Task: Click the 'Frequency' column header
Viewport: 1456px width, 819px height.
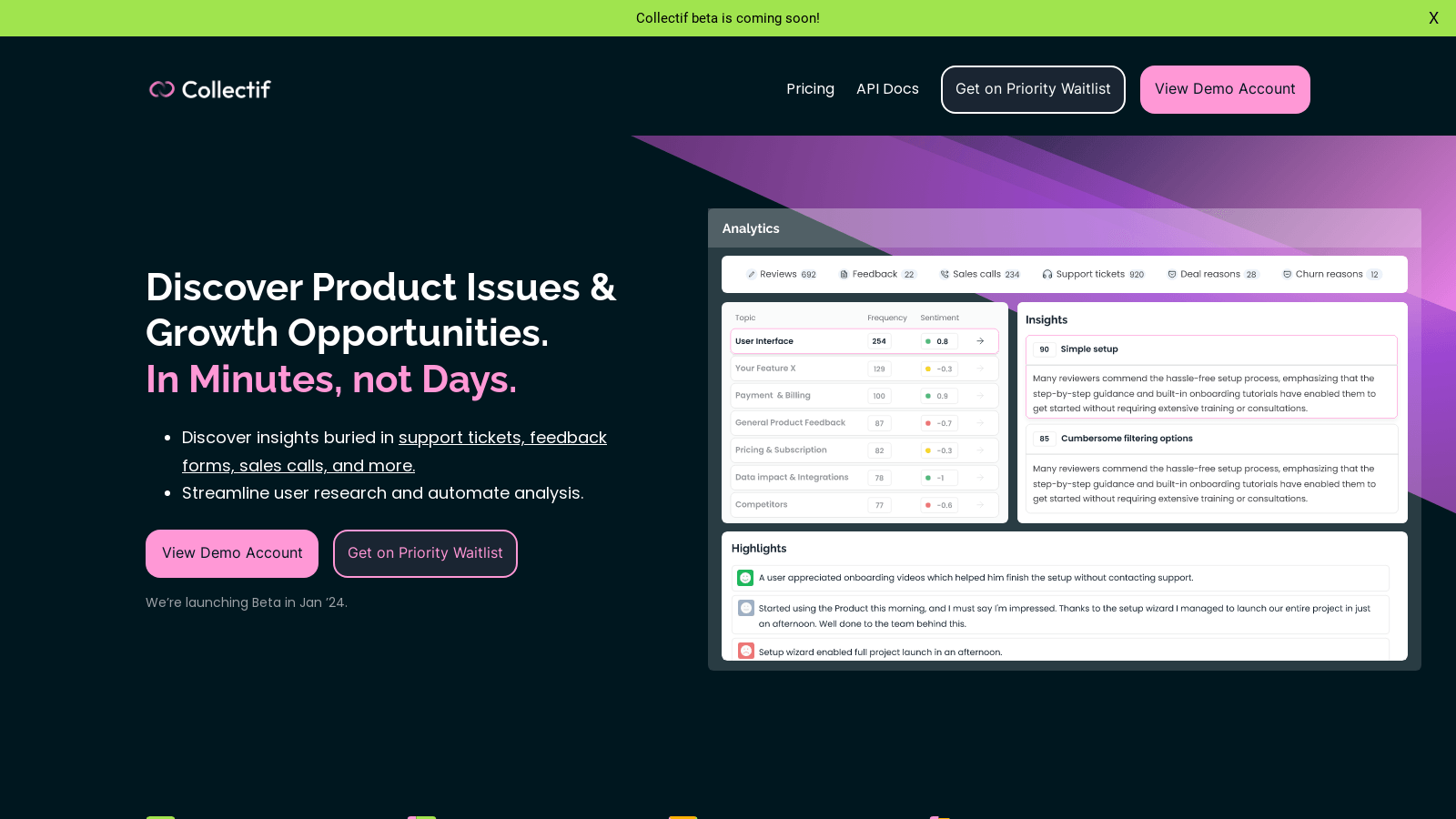Action: (x=887, y=318)
